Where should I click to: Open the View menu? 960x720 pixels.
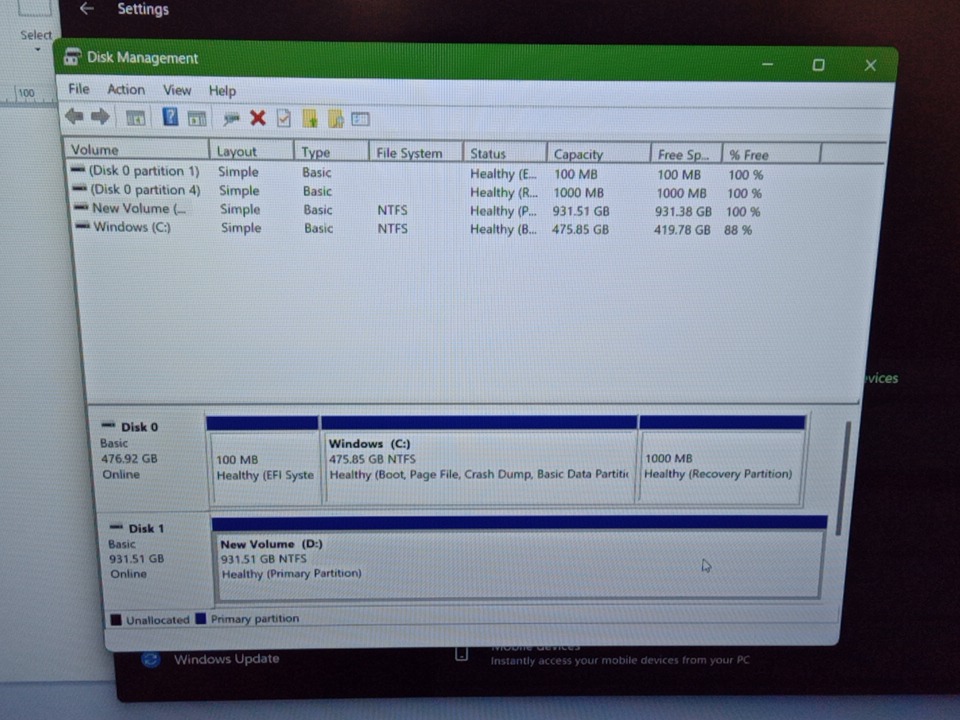click(177, 90)
